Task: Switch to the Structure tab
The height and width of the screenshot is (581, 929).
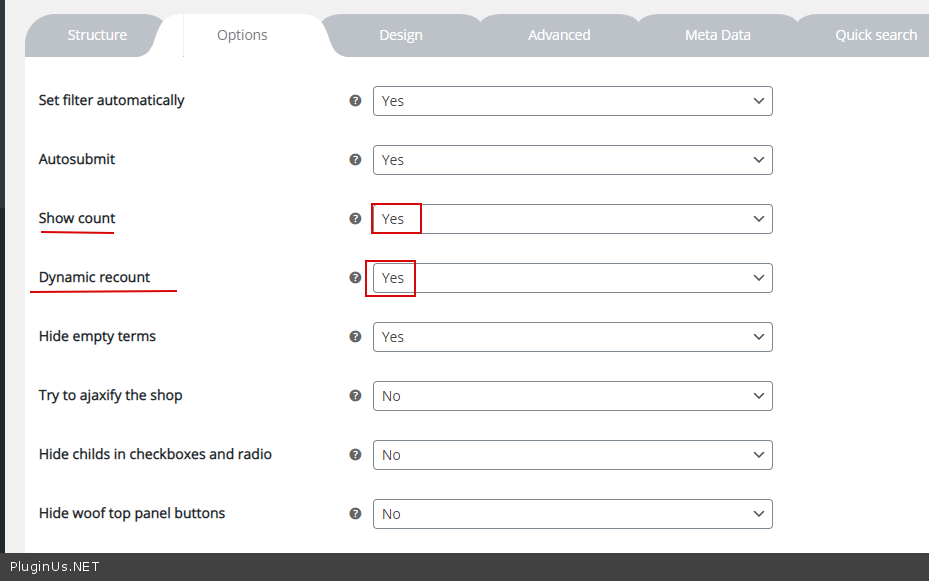Action: pyautogui.click(x=97, y=35)
